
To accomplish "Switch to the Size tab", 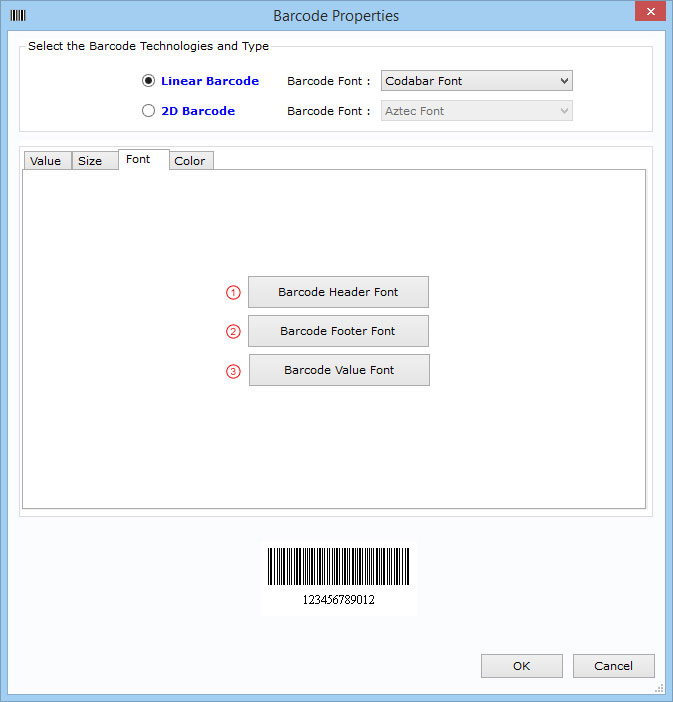I will 94,161.
